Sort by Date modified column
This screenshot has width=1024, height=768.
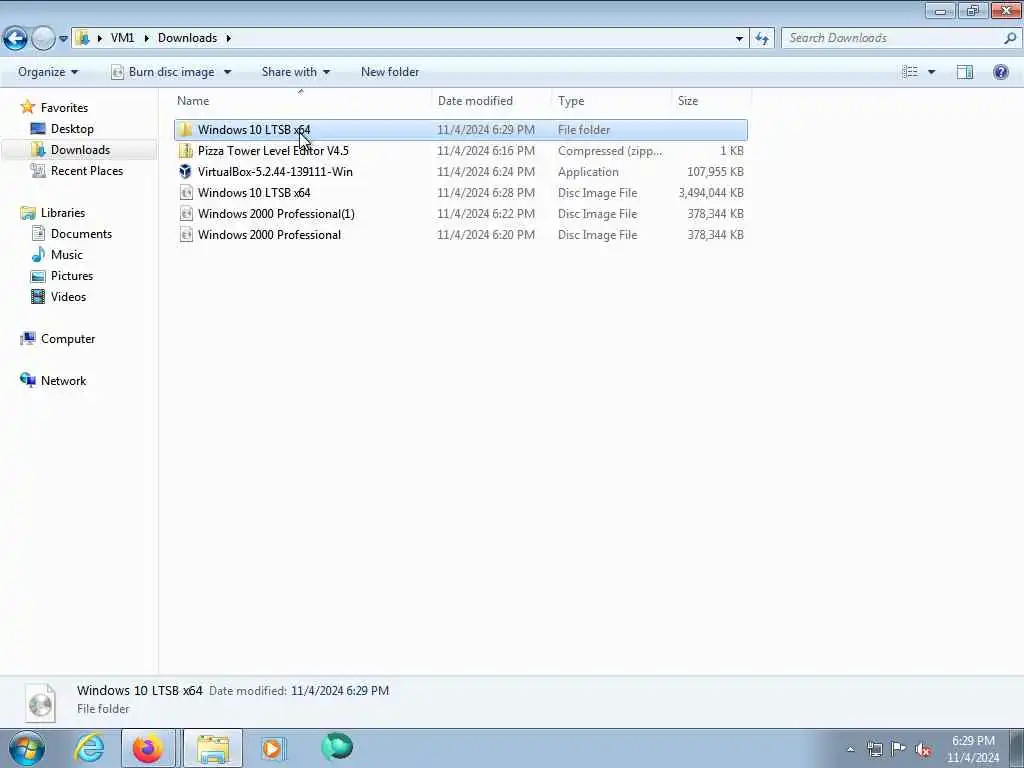[x=490, y=101]
